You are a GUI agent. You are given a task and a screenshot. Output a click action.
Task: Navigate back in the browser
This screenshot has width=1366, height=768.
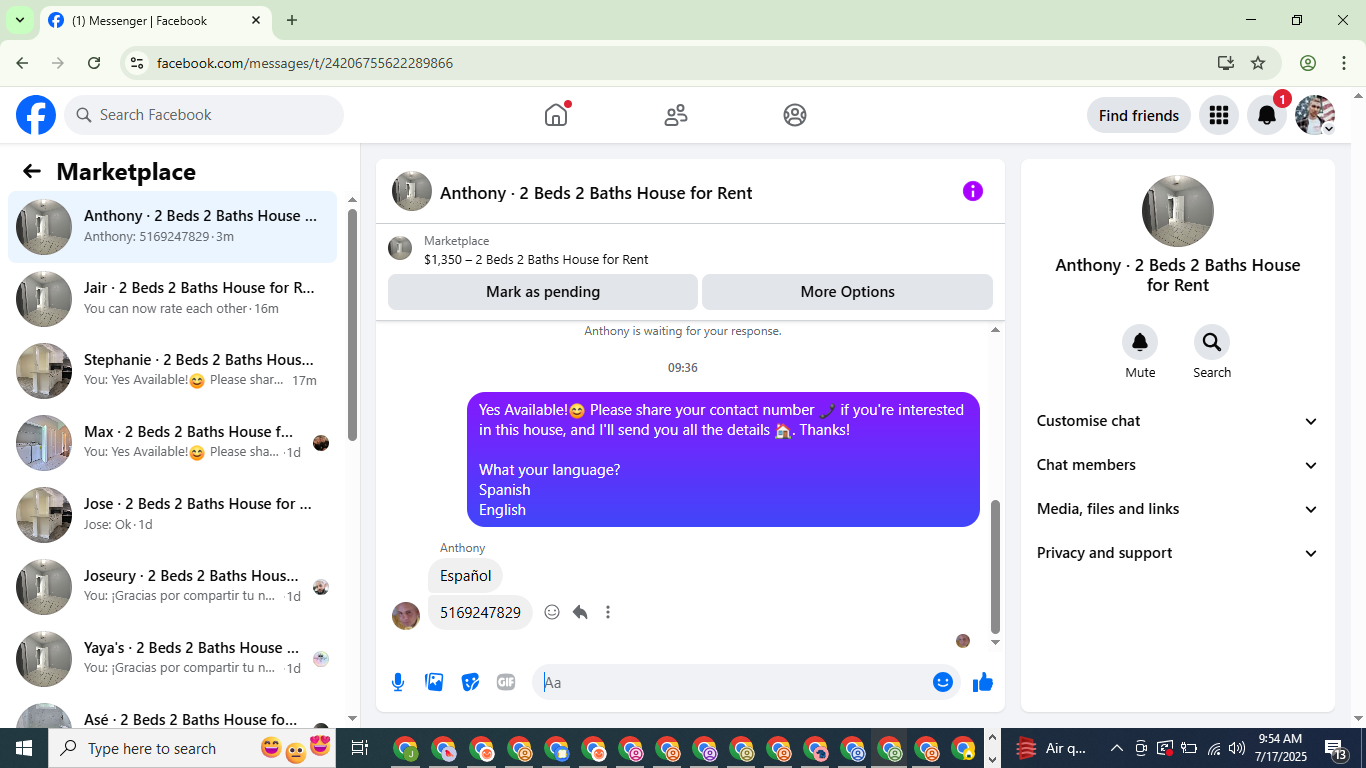[22, 63]
